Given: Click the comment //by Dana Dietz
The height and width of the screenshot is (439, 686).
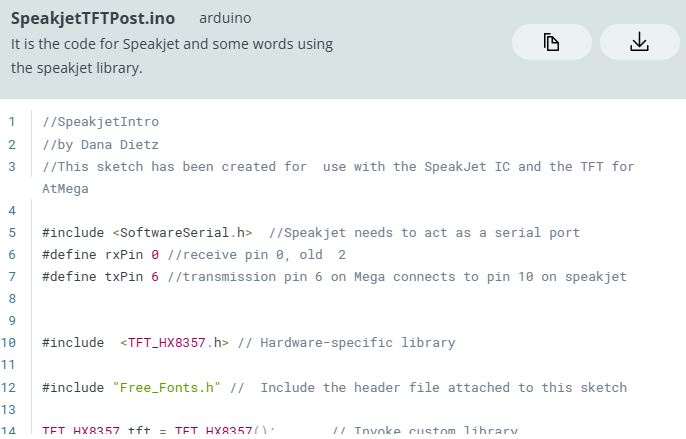Looking at the screenshot, I should click(x=101, y=144).
